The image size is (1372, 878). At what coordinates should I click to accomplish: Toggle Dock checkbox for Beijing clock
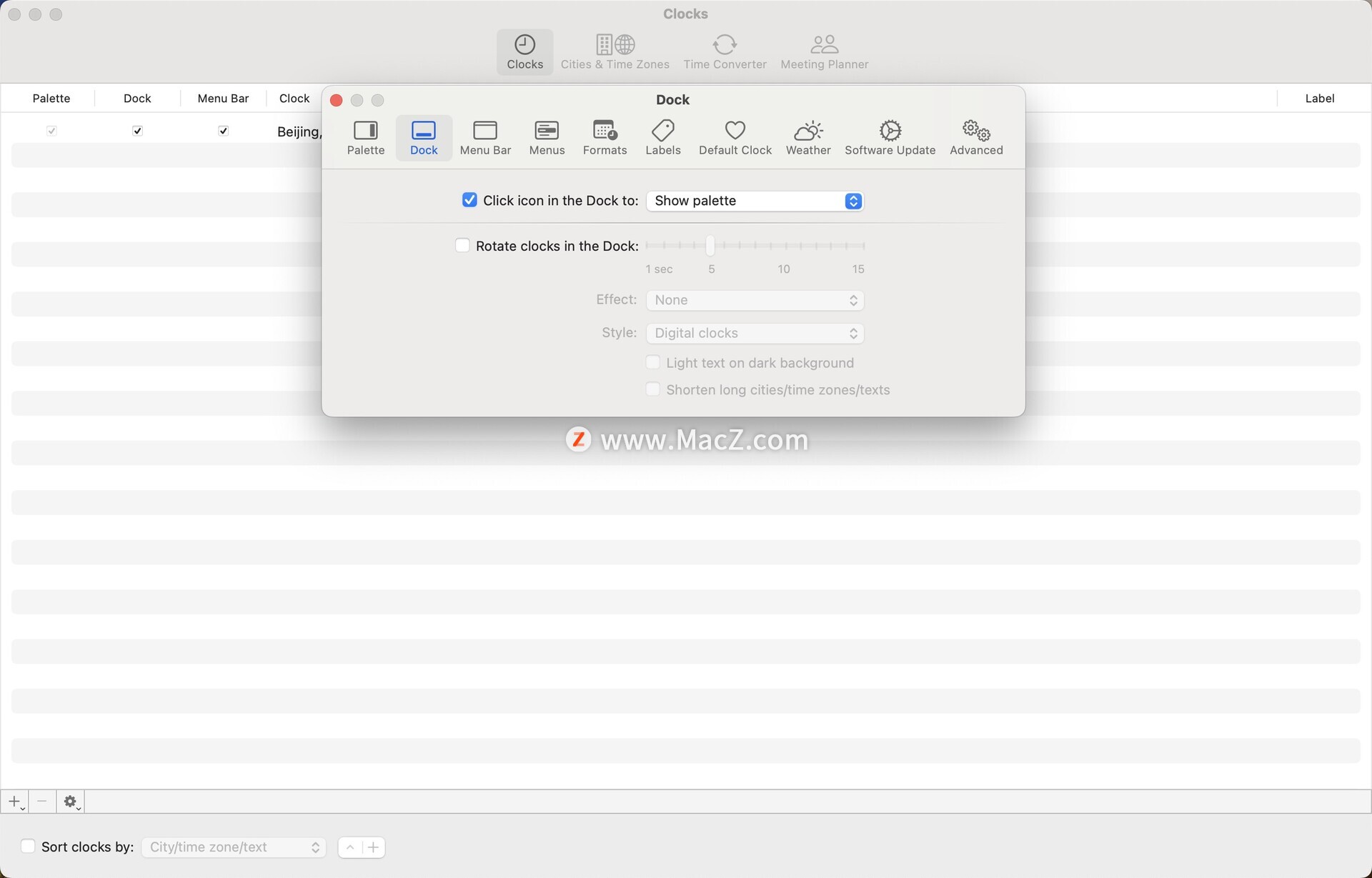137,131
